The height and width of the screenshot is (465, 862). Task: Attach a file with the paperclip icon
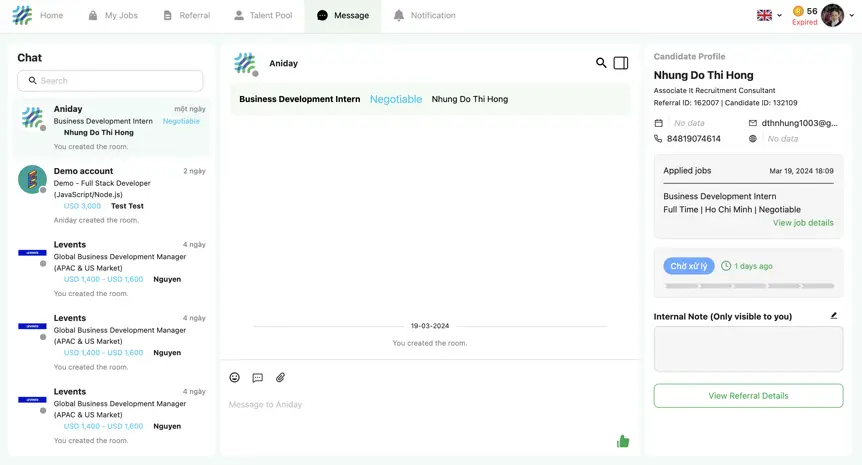tap(280, 377)
